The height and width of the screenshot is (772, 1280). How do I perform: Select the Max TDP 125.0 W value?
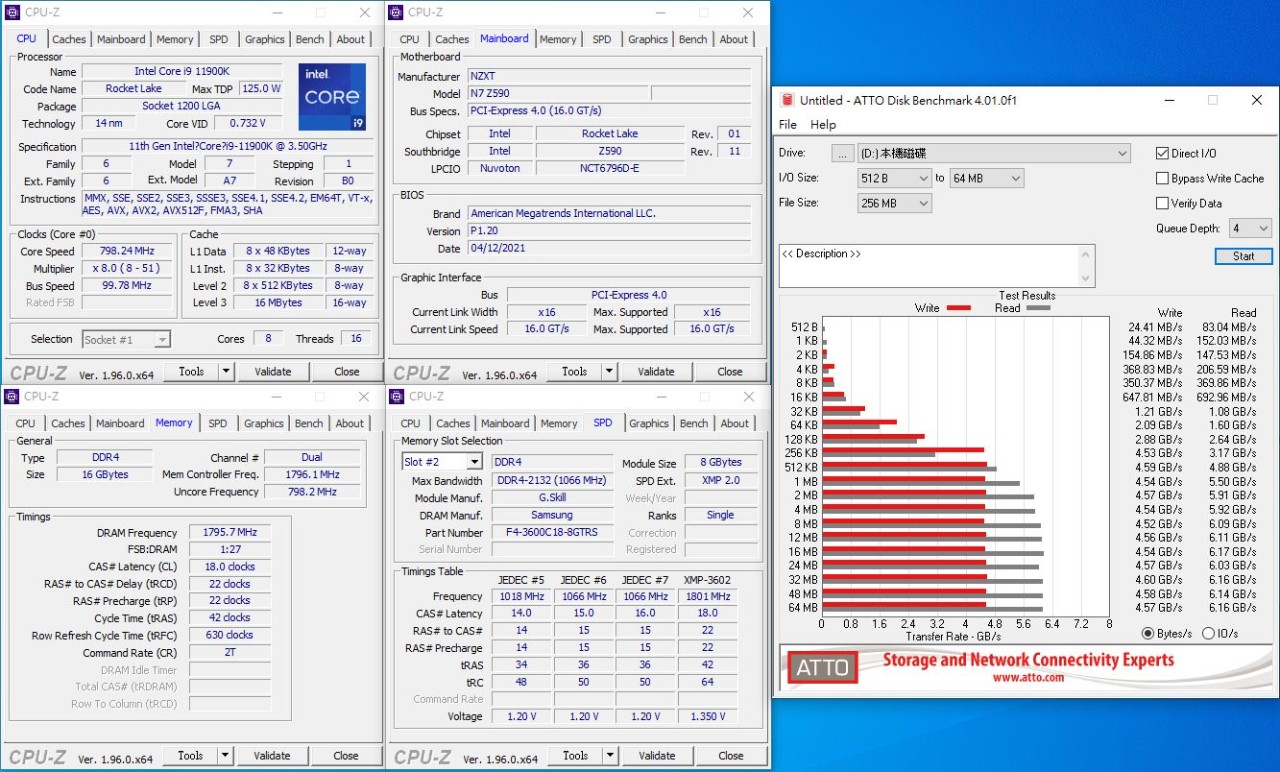click(261, 88)
